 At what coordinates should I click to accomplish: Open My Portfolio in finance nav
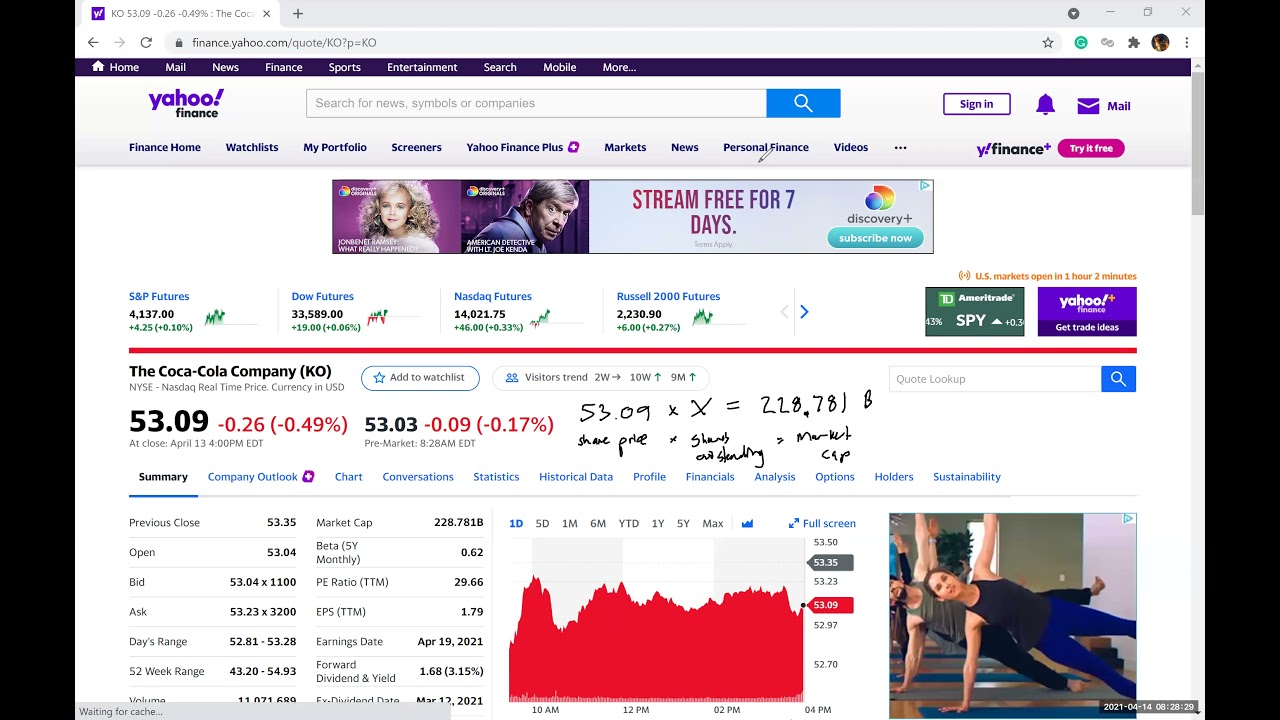(x=335, y=147)
